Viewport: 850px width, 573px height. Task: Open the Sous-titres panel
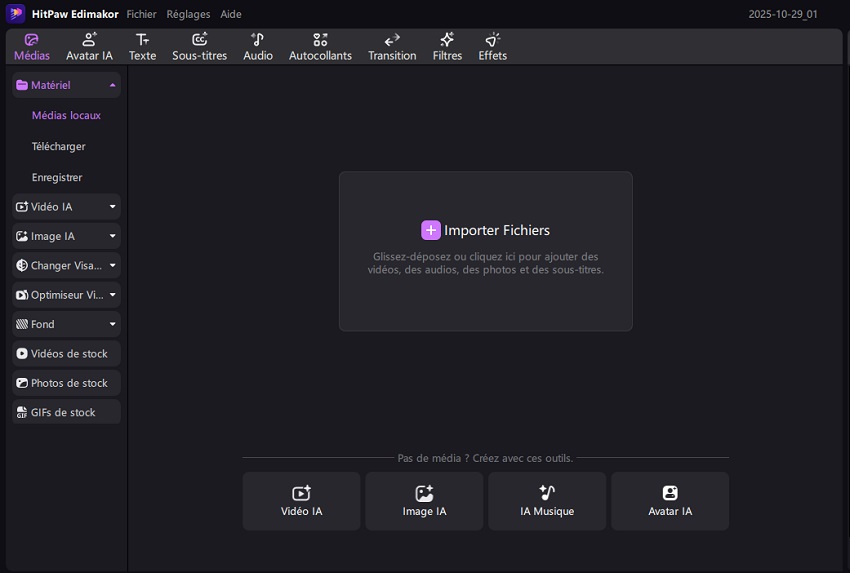199,46
